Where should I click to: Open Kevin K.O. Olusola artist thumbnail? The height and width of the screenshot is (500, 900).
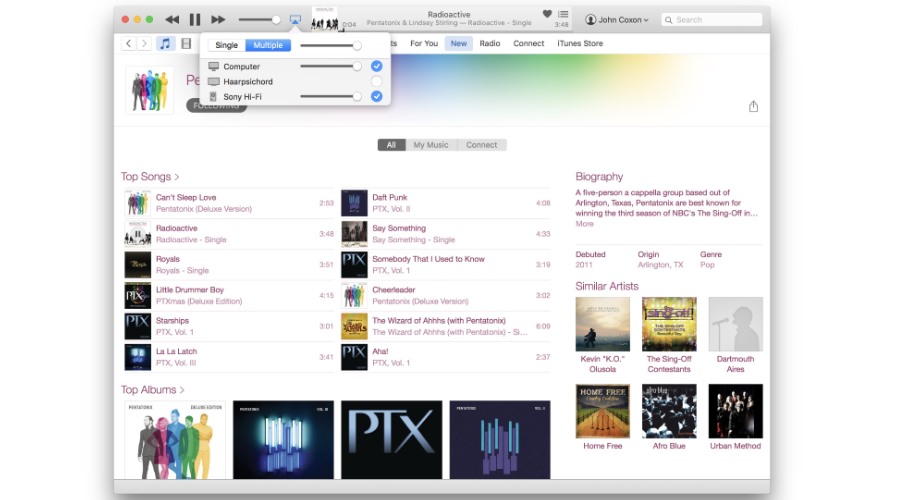click(602, 324)
